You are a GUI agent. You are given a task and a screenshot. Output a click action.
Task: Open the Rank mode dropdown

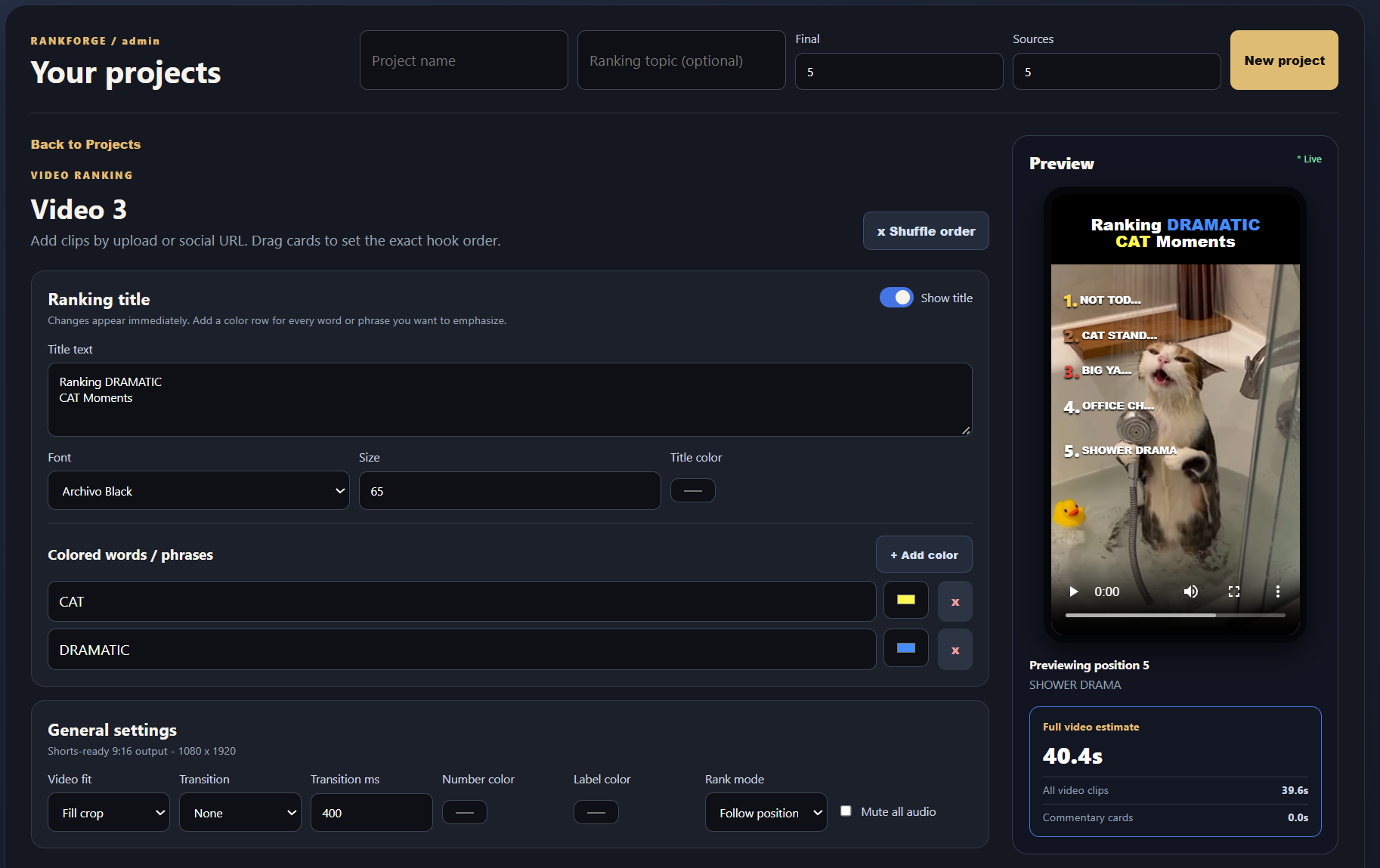pyautogui.click(x=766, y=812)
